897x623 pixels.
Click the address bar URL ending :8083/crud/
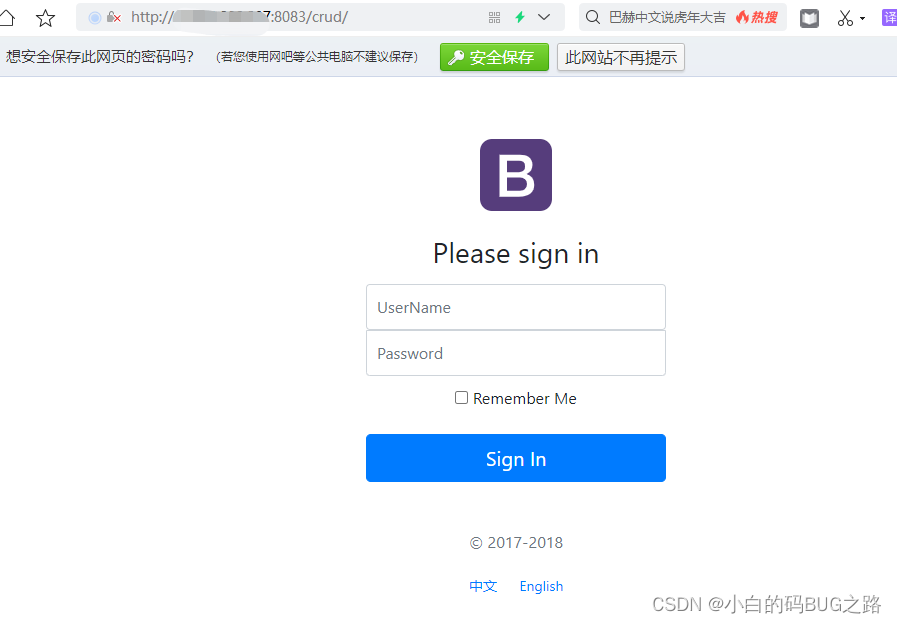(x=240, y=17)
